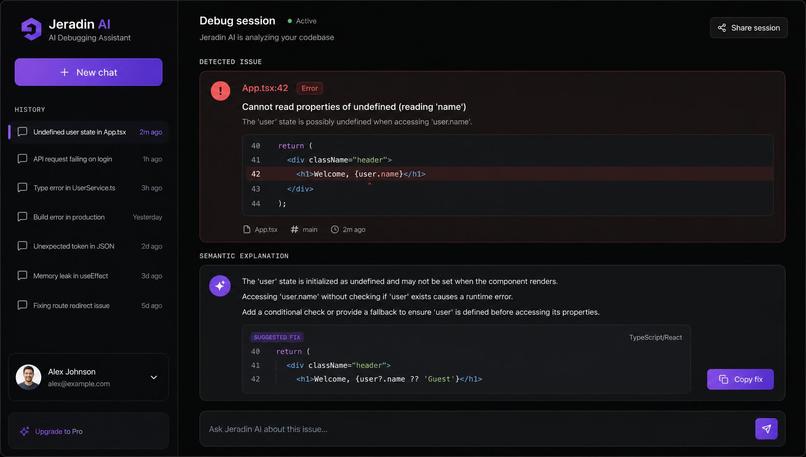Viewport: 806px width, 457px height.
Task: Open chat icon for Type error in UserService.ts
Action: 22,188
